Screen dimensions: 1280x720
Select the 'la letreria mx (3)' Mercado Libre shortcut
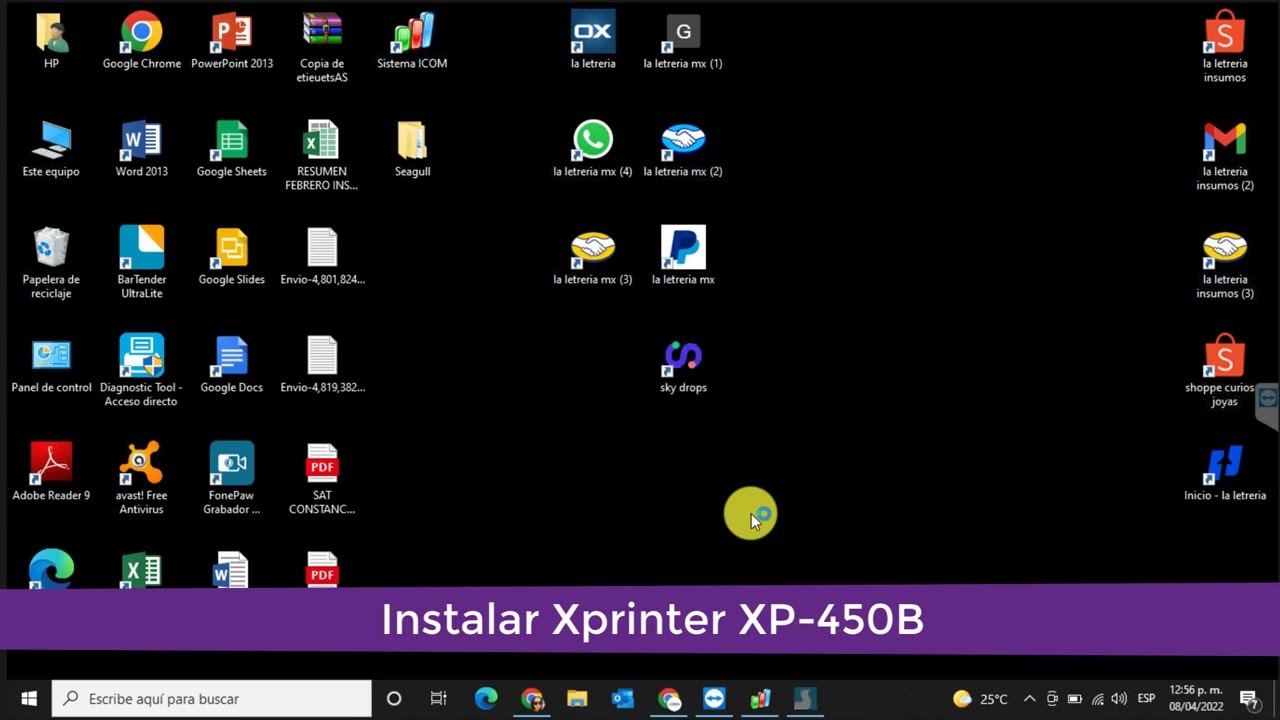click(593, 257)
